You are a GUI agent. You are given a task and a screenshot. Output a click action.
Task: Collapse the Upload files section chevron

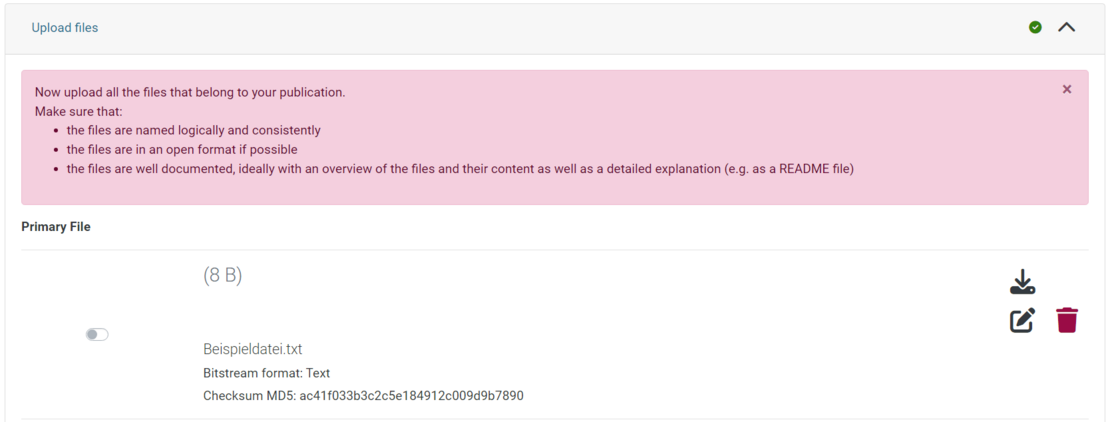click(x=1067, y=27)
